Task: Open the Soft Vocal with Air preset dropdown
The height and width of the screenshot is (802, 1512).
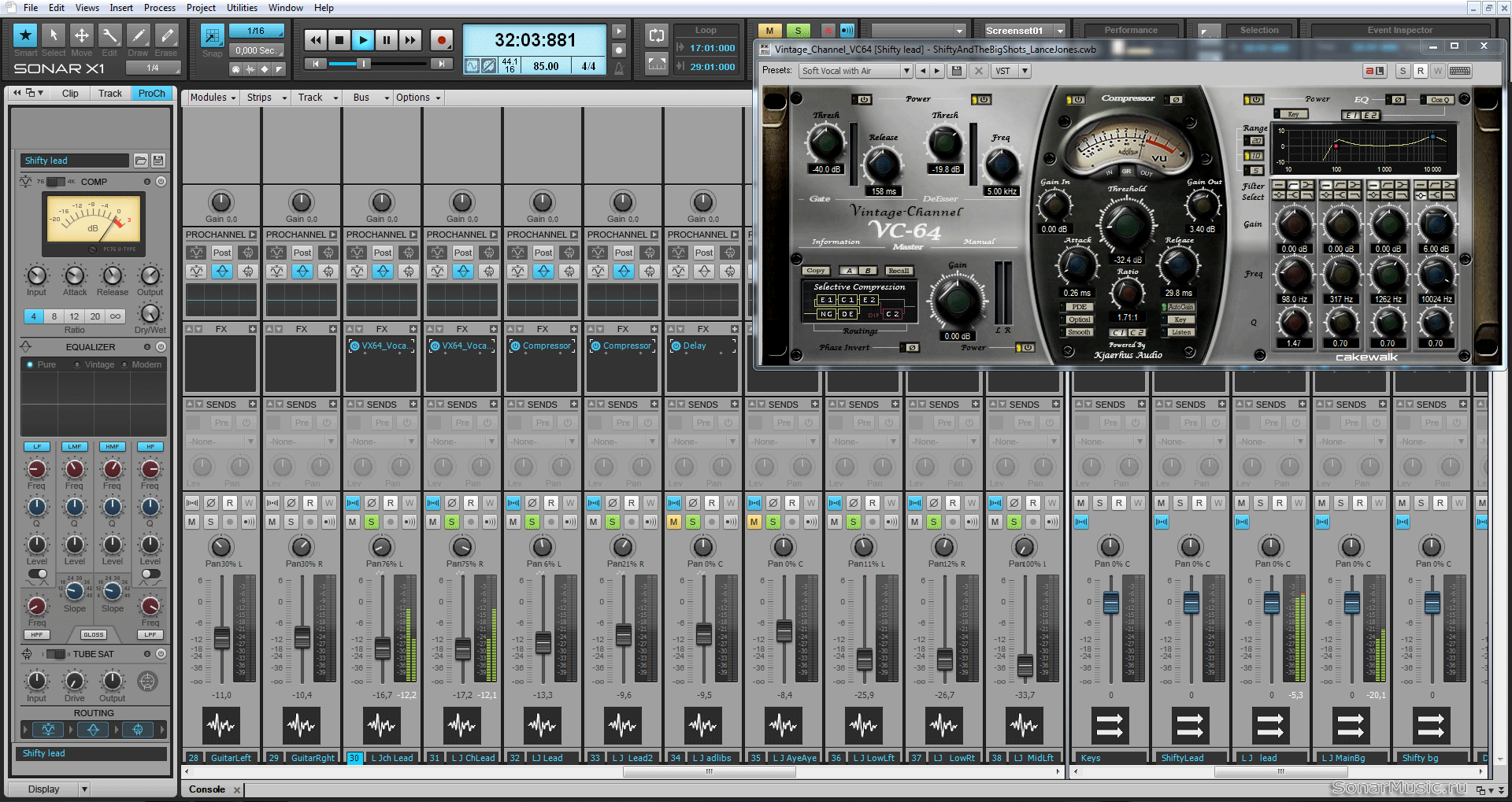Action: coord(906,71)
